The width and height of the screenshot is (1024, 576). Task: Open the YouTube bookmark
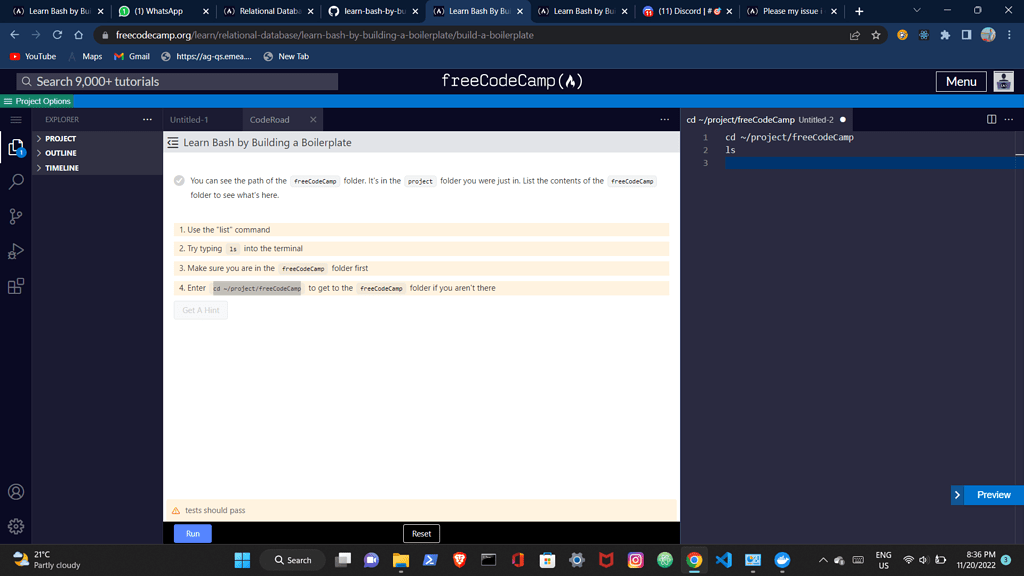33,57
